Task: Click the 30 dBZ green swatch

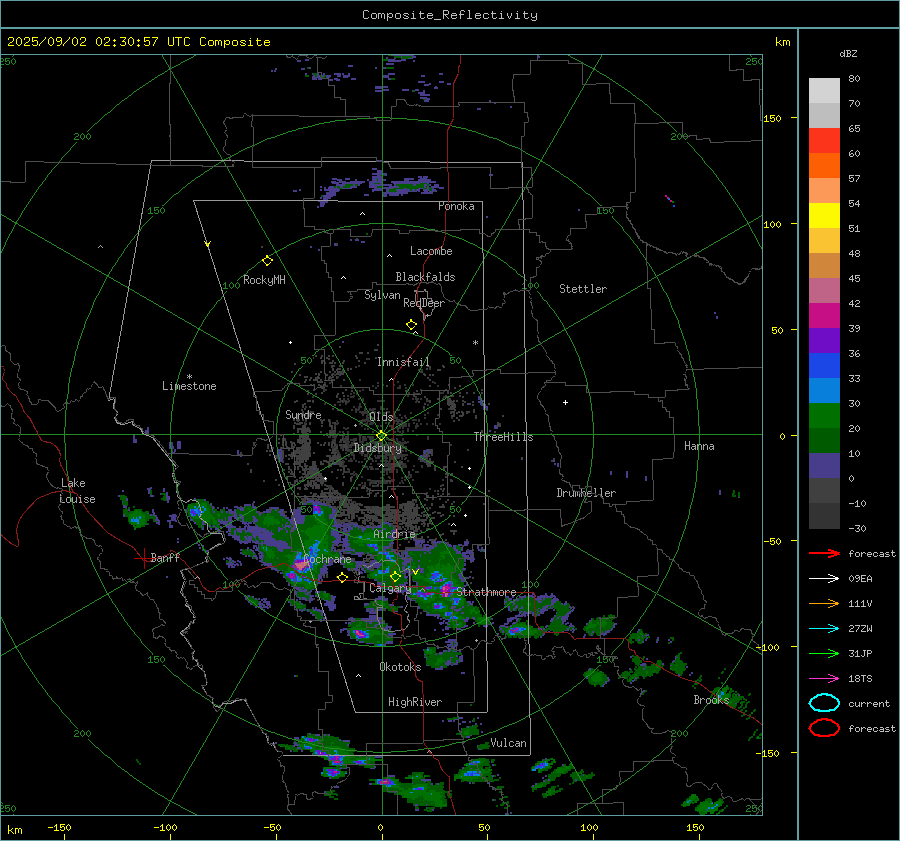Action: click(824, 416)
